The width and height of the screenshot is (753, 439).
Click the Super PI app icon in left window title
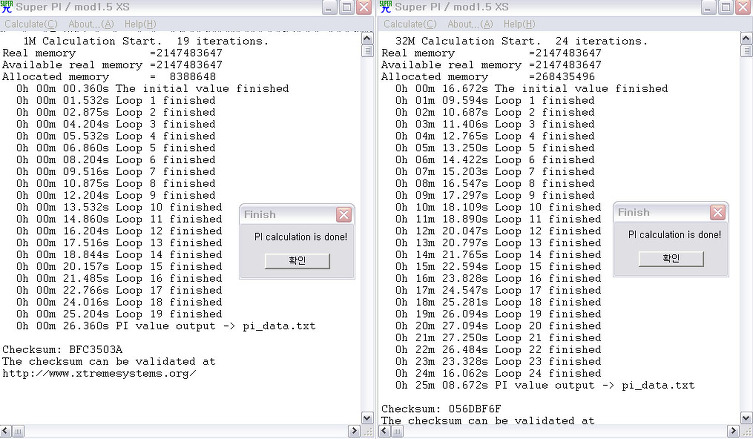pyautogui.click(x=7, y=7)
